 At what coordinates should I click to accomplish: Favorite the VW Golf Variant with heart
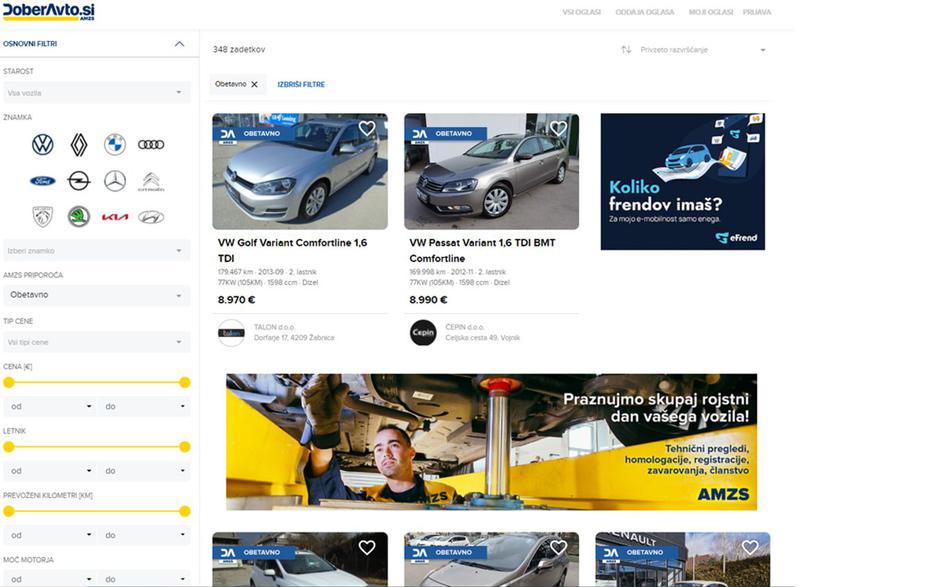click(x=367, y=129)
